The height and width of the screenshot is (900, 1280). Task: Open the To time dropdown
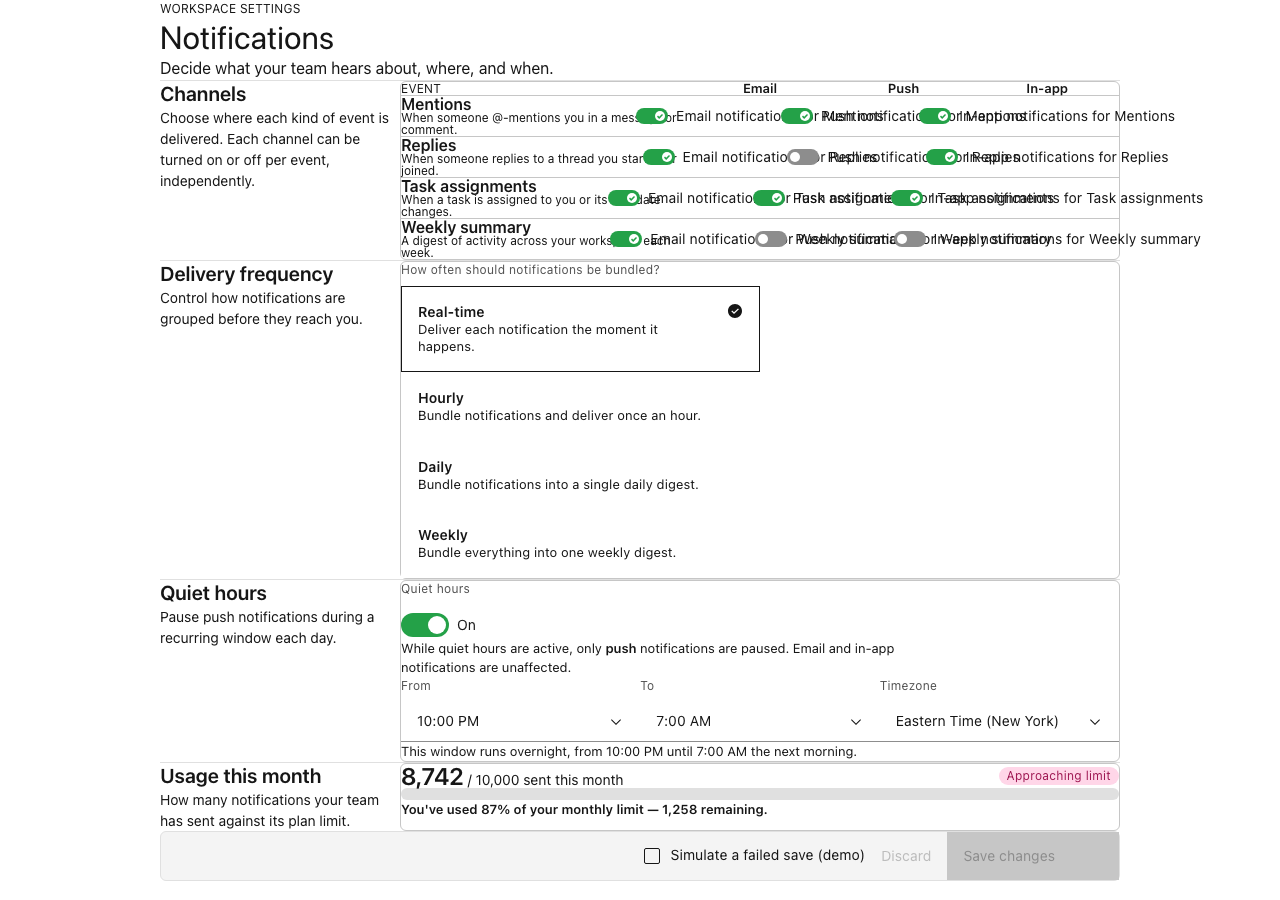point(760,721)
